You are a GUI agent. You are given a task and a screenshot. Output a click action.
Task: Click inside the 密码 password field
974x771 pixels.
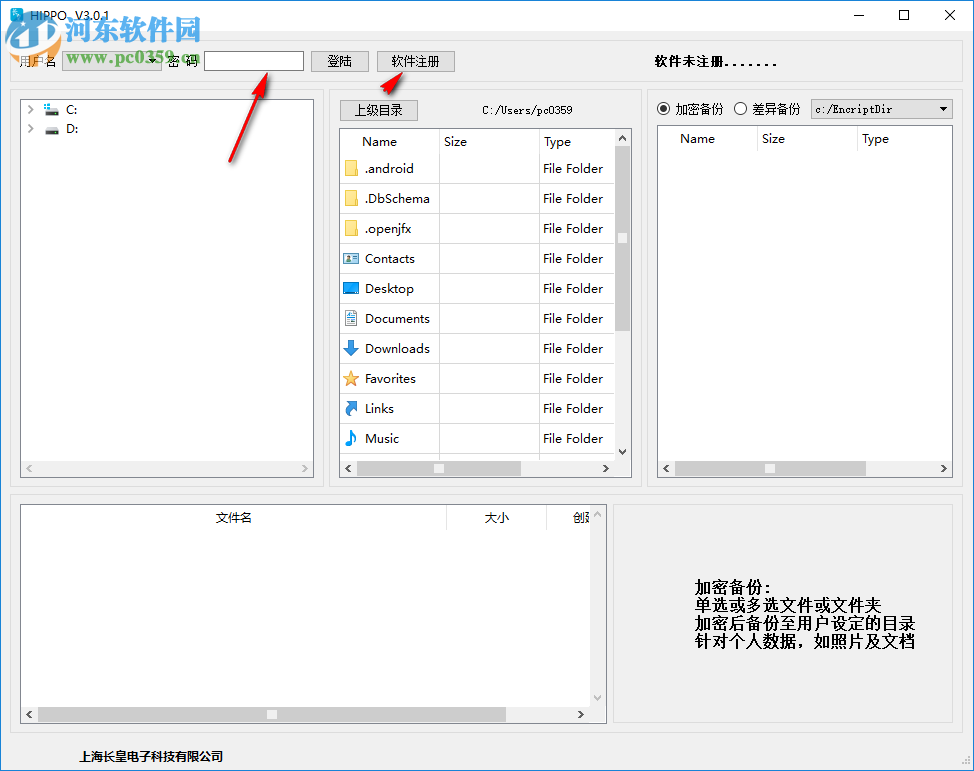pyautogui.click(x=253, y=60)
